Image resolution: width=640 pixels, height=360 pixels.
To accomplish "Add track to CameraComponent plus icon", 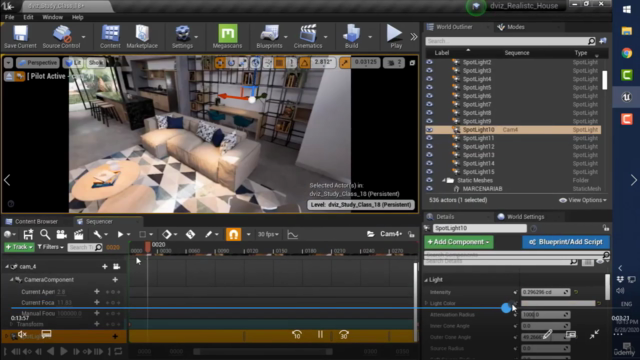I will 115,280.
